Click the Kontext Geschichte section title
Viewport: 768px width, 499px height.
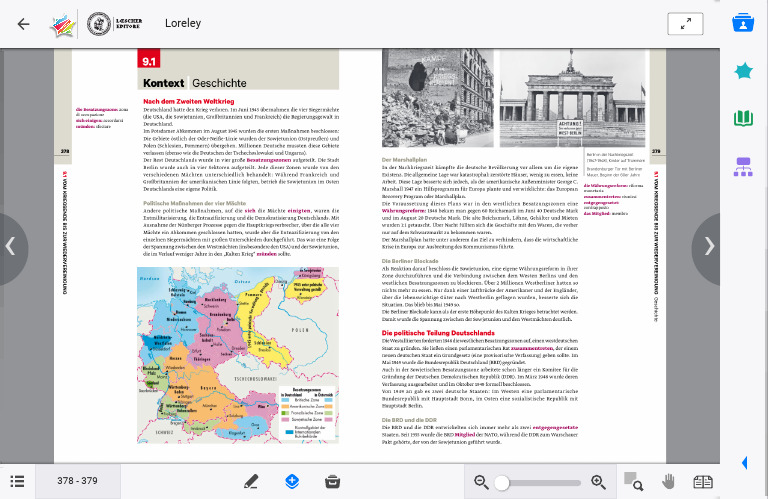coord(194,83)
